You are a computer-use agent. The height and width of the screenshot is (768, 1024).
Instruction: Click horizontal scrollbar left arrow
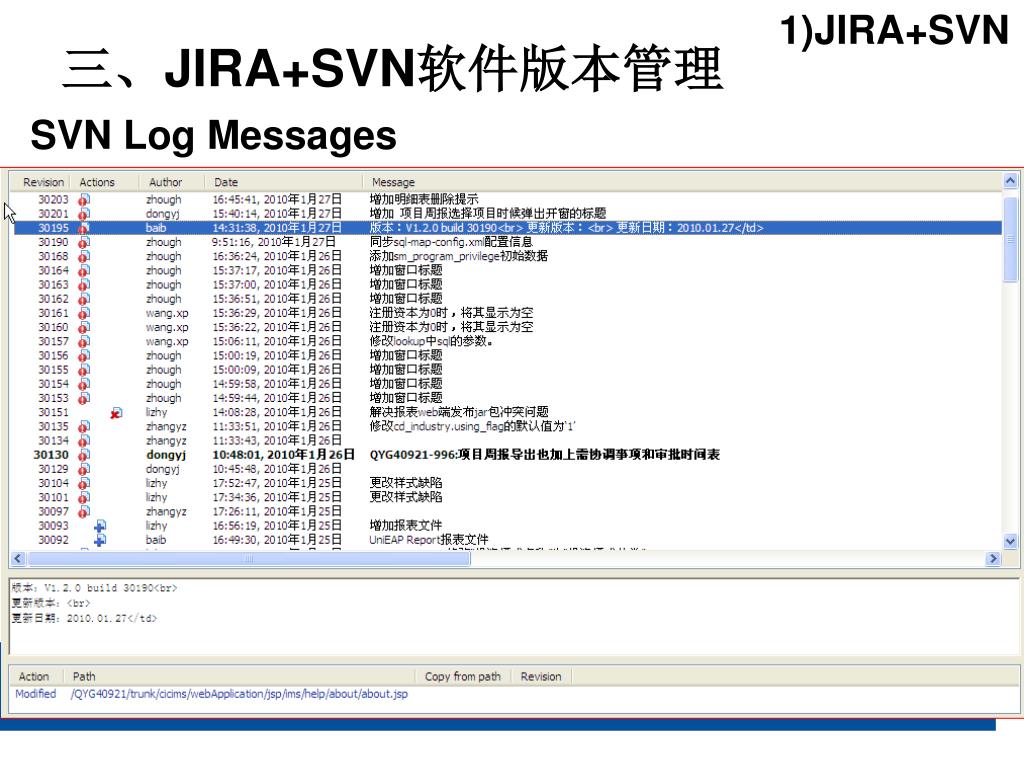[x=18, y=559]
